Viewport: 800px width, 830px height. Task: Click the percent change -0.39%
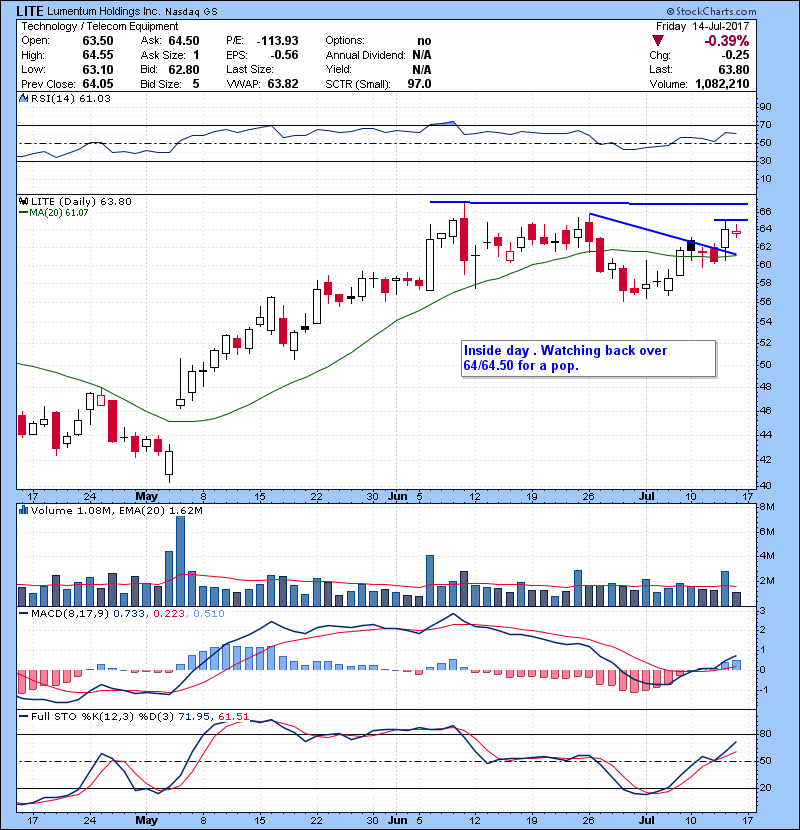click(x=726, y=41)
